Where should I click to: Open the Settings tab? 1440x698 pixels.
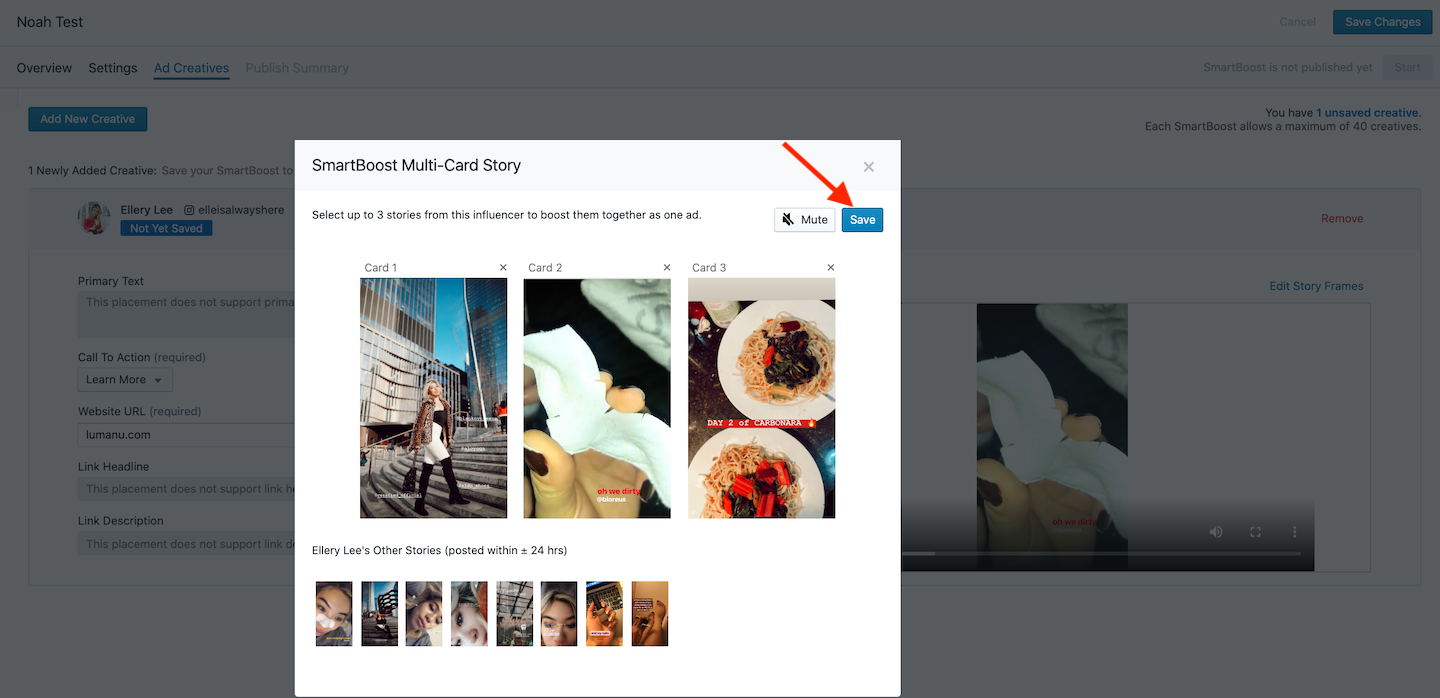[x=113, y=68]
